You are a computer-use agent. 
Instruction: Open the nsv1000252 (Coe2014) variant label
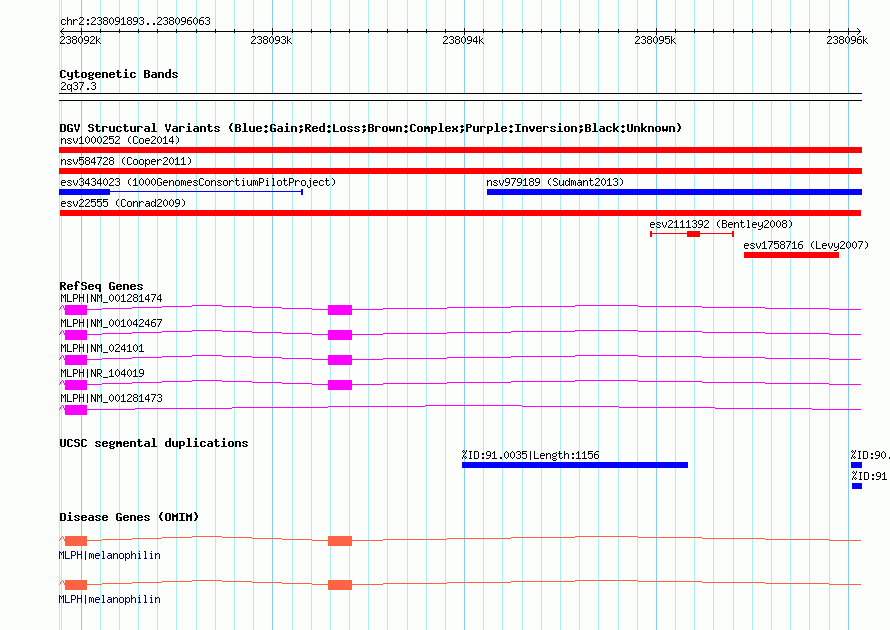pyautogui.click(x=120, y=140)
